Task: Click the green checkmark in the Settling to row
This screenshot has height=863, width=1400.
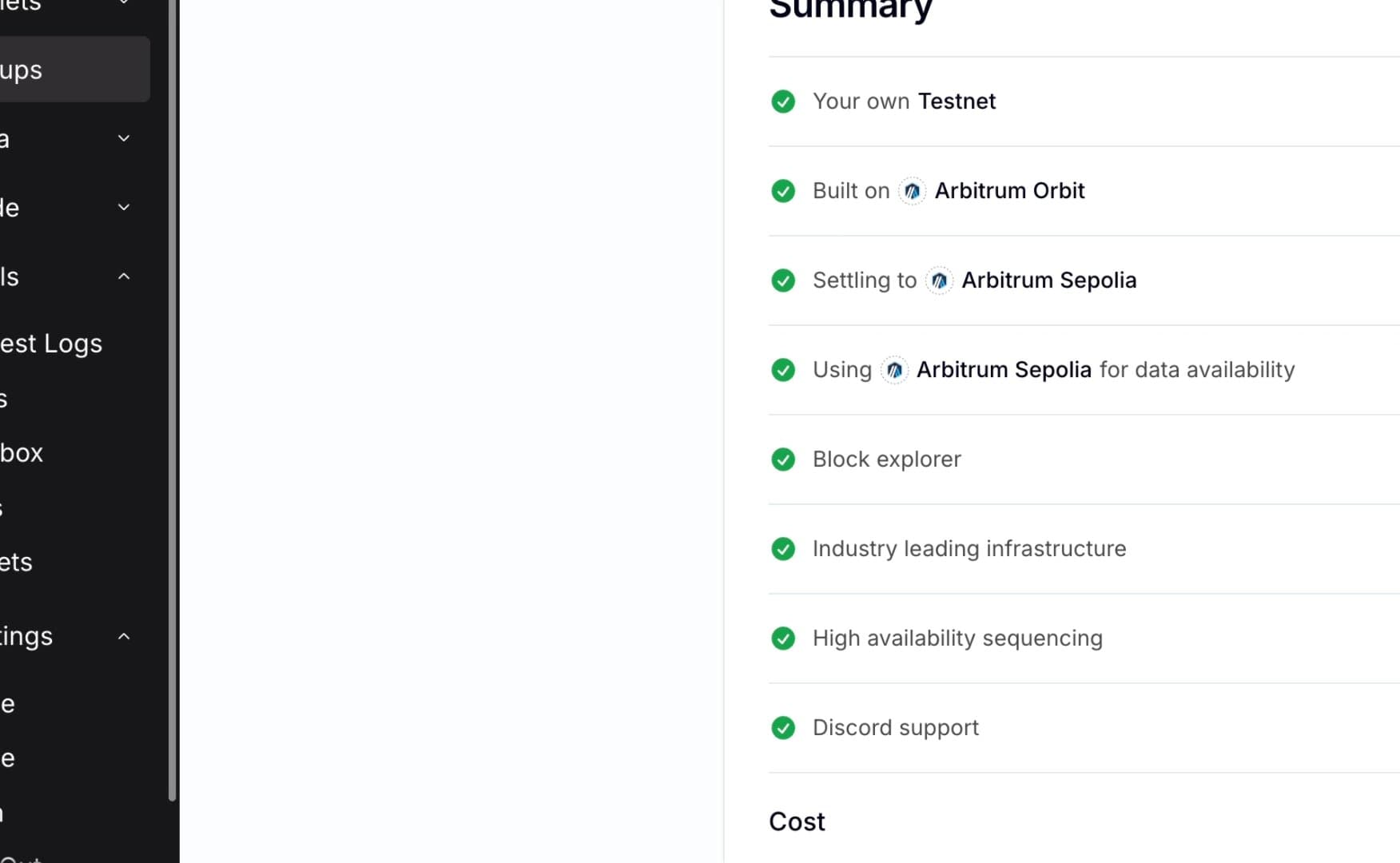Action: tap(783, 280)
